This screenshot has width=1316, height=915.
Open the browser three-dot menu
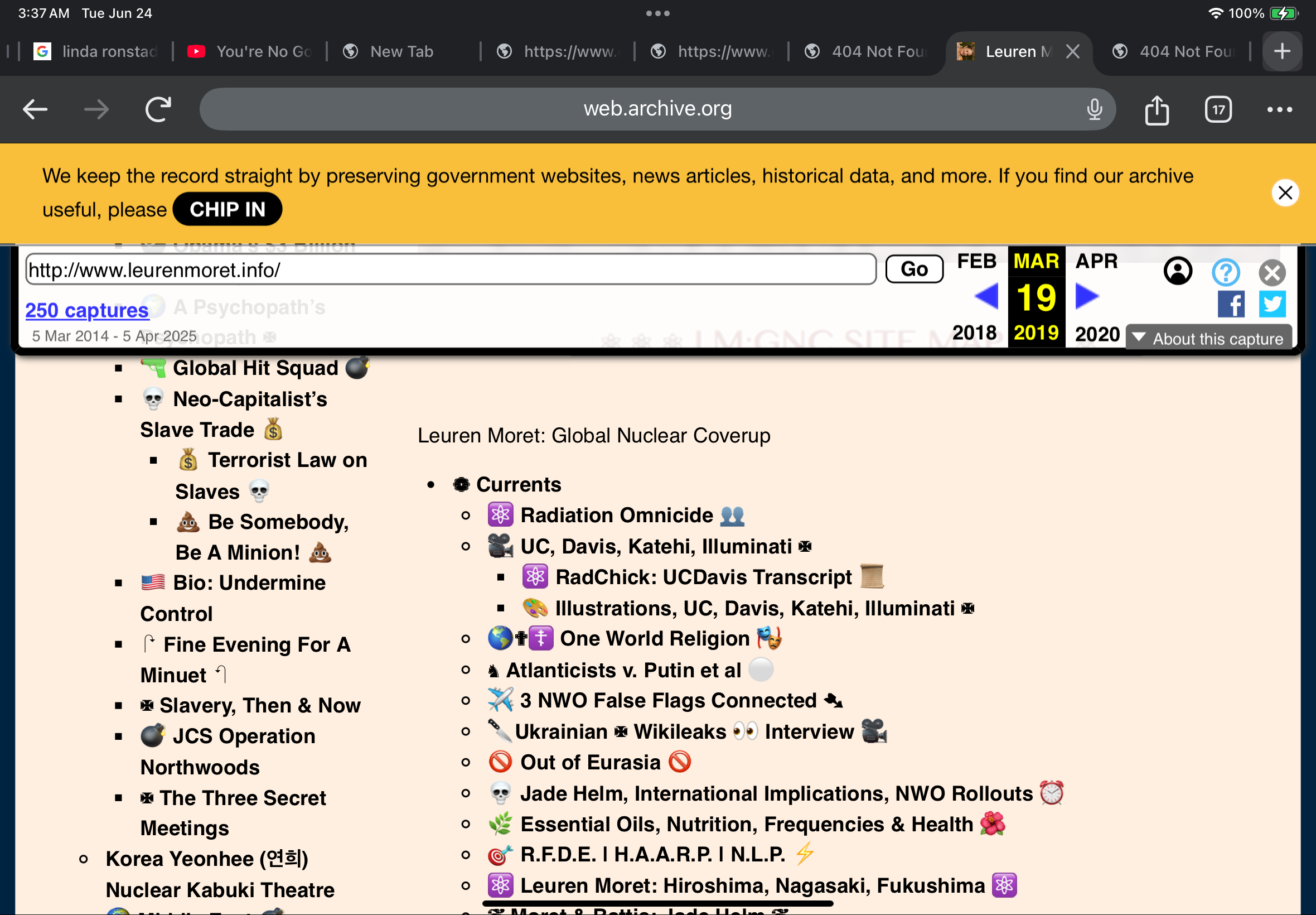[1279, 109]
